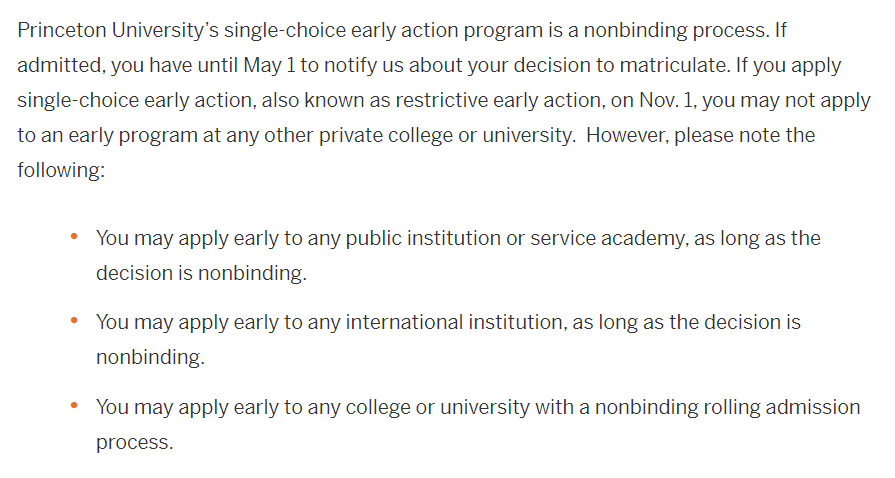The width and height of the screenshot is (895, 478).
Task: Click "decision is nonbinding." in the first bullet
Action: pos(201,273)
